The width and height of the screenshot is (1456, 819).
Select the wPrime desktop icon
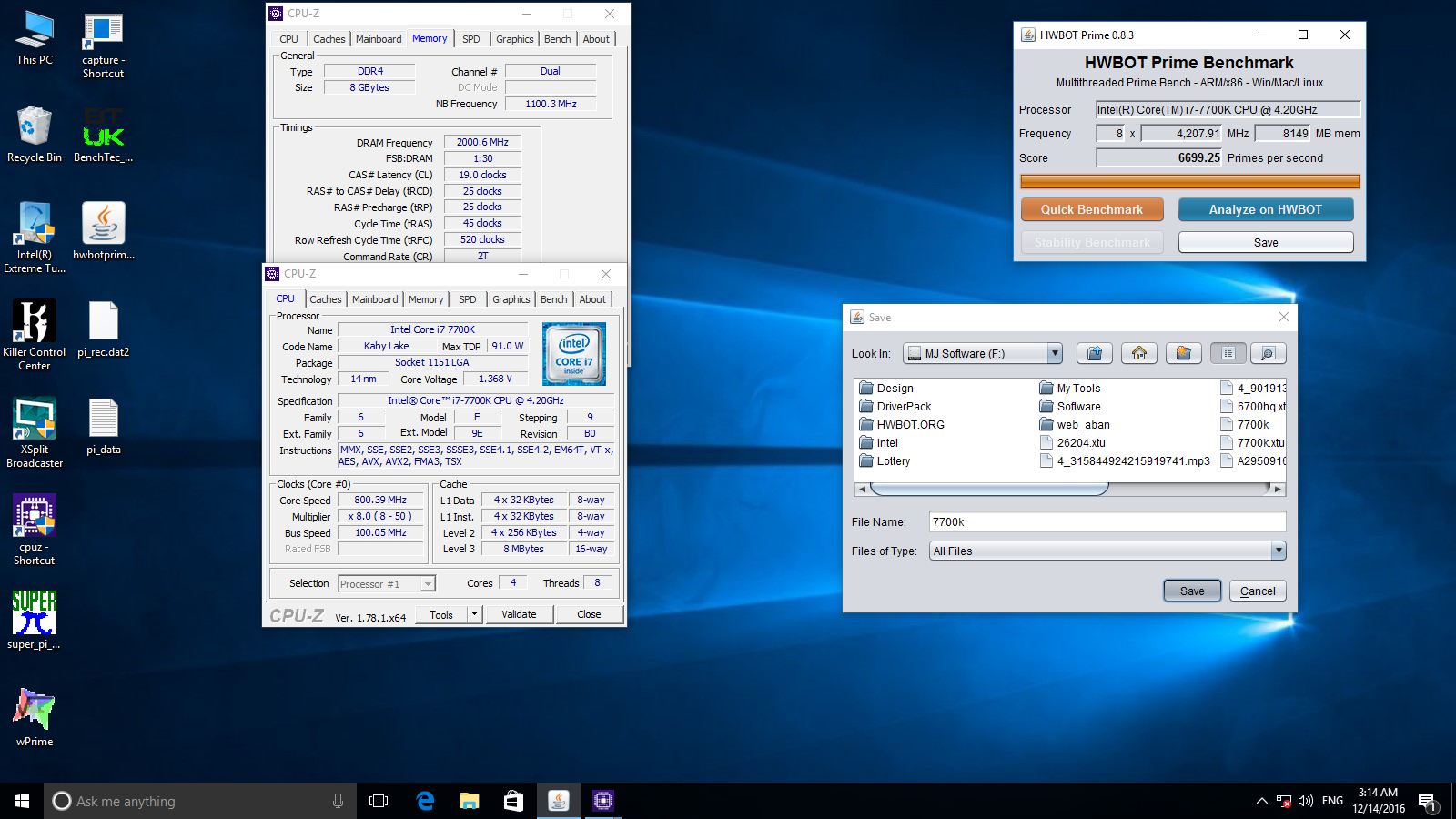[x=35, y=717]
